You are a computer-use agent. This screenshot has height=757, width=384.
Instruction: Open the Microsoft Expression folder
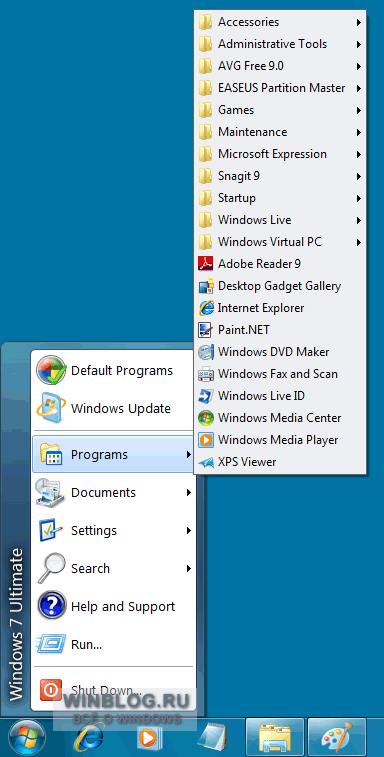coord(280,154)
